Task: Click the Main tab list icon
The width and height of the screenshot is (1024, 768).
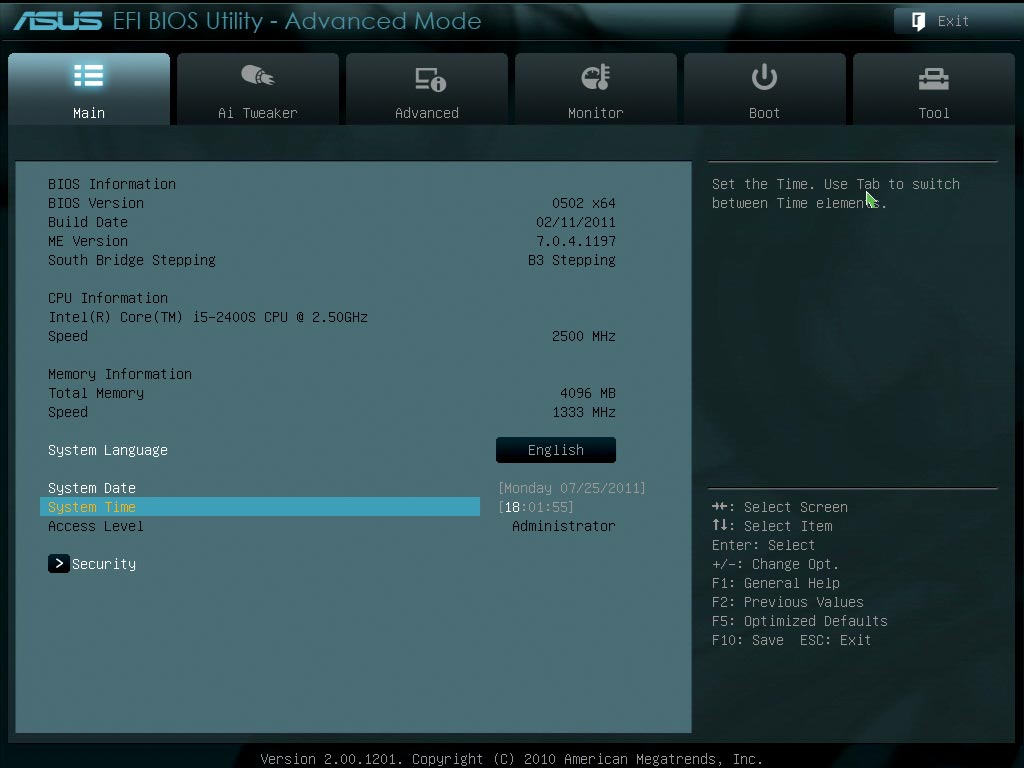Action: [x=89, y=76]
